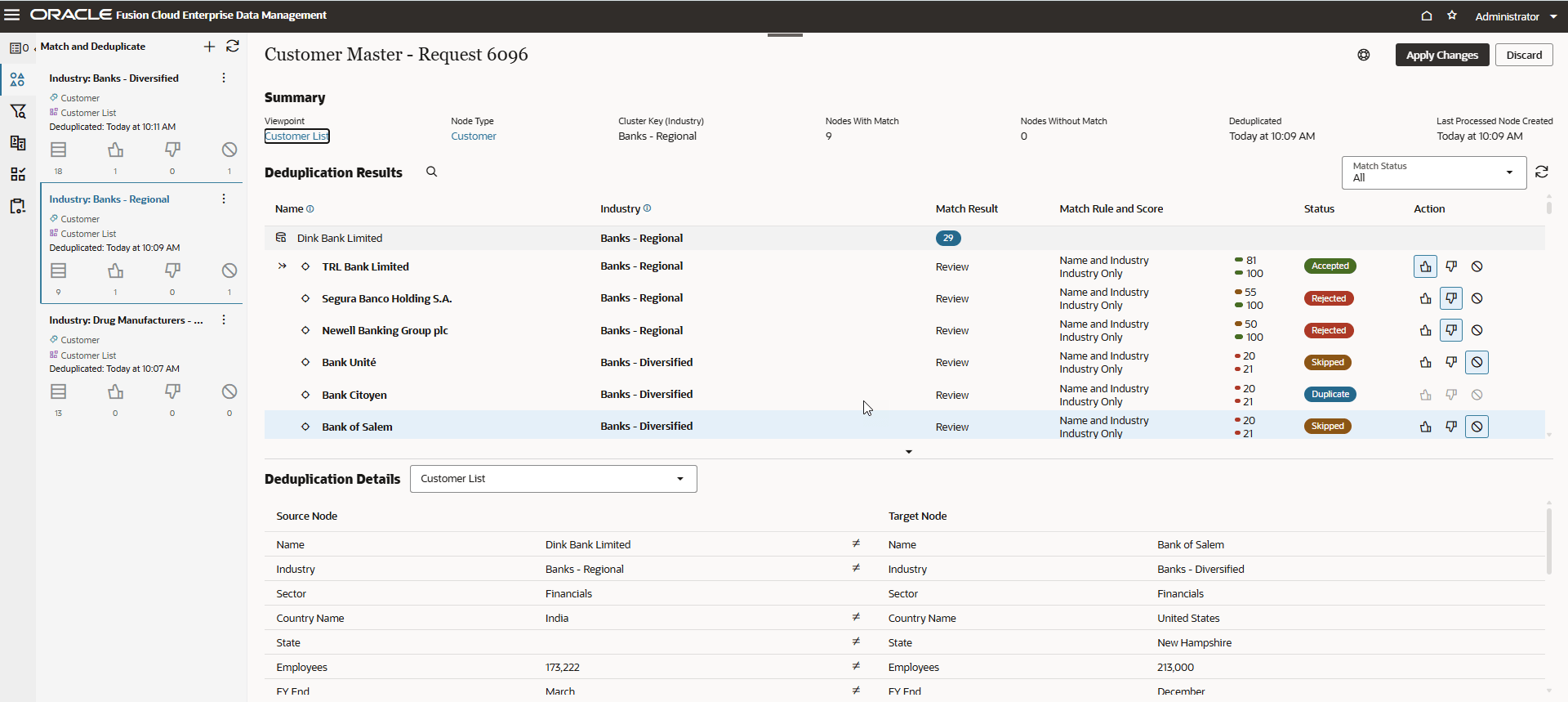Screen dimensions: 1568x702
Task: Accept match for TRL Bank Limited
Action: [1425, 266]
